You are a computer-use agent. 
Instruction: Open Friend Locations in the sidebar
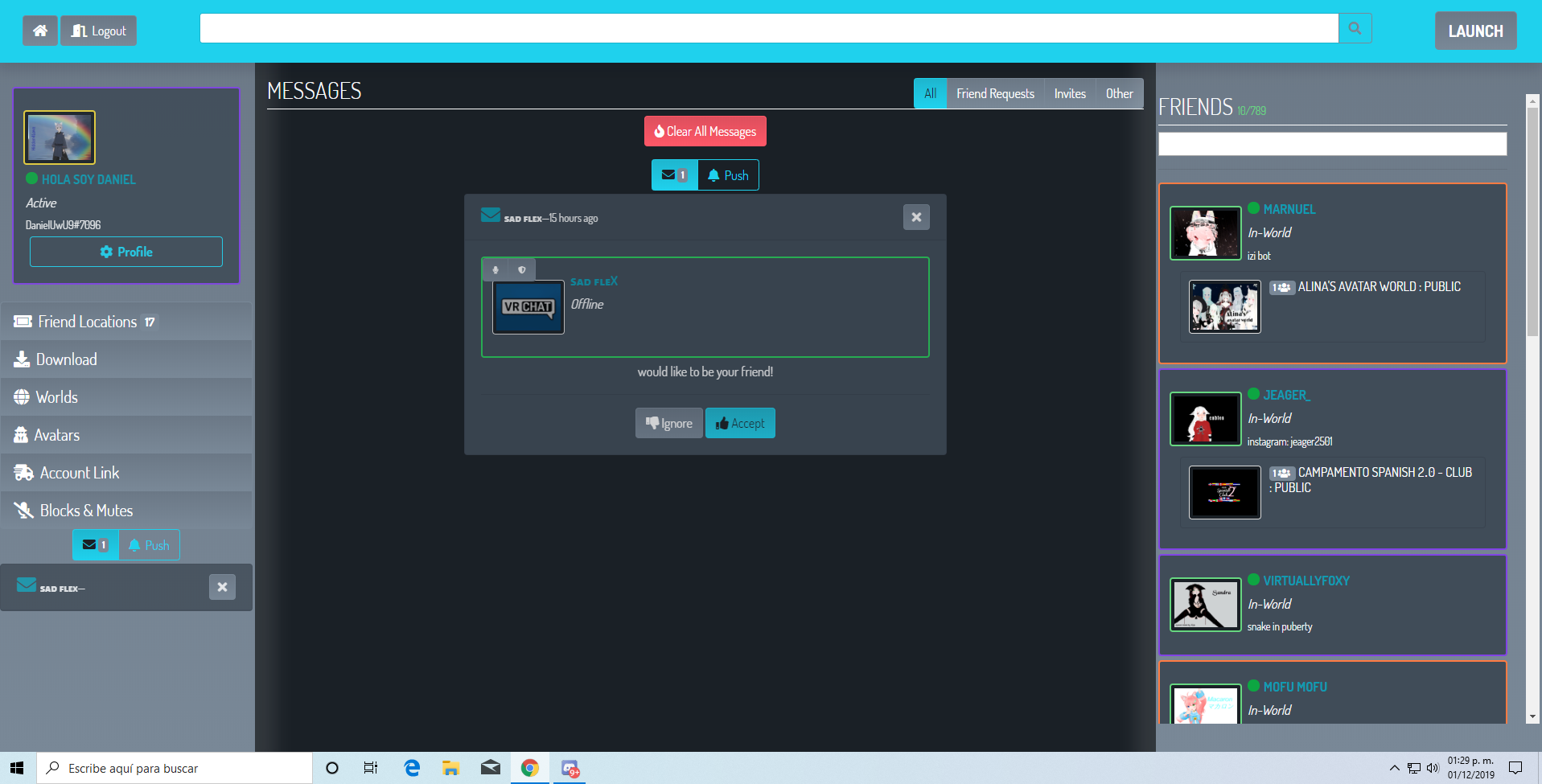point(126,322)
